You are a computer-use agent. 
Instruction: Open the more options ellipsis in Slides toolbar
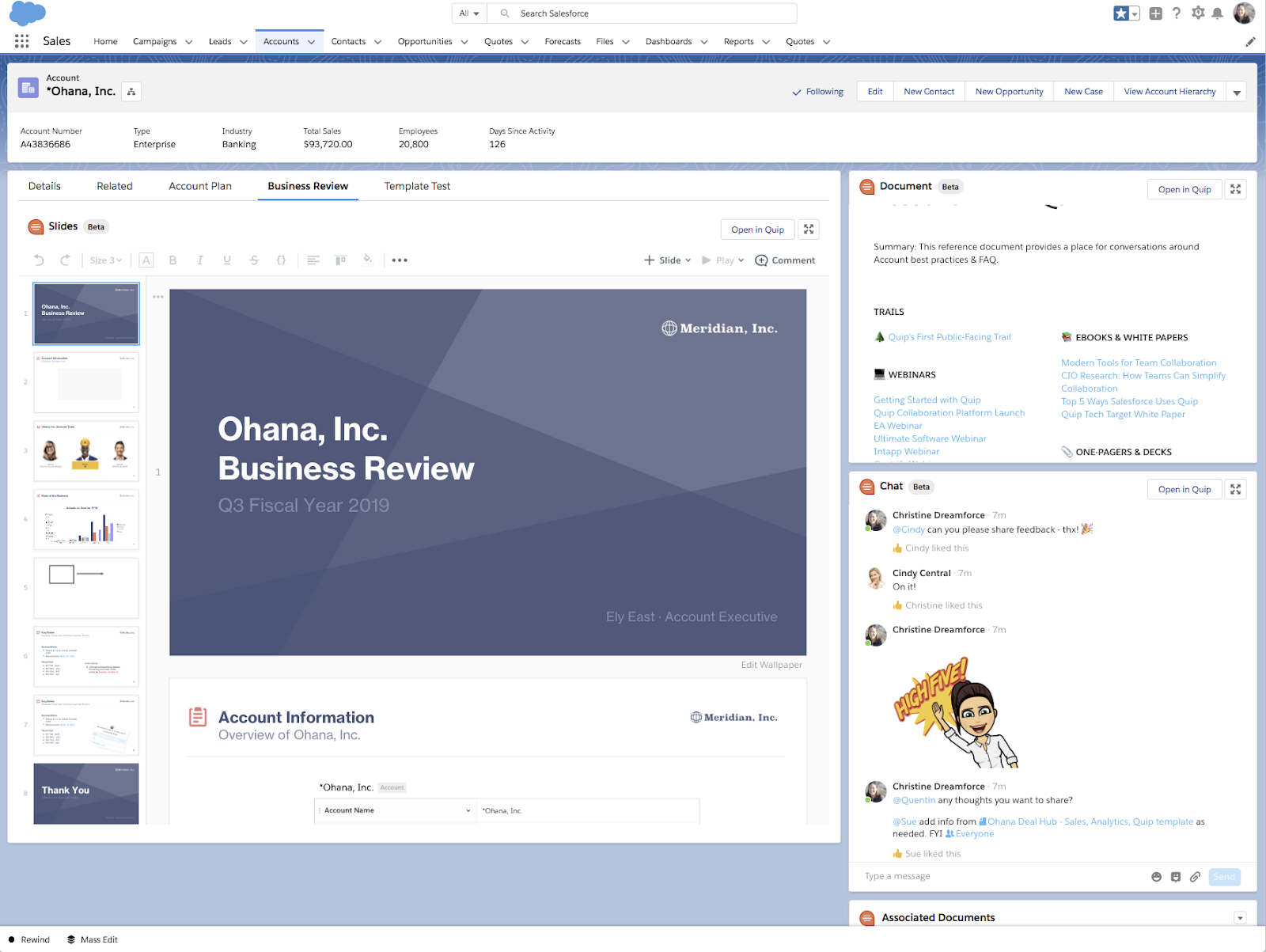(x=400, y=260)
